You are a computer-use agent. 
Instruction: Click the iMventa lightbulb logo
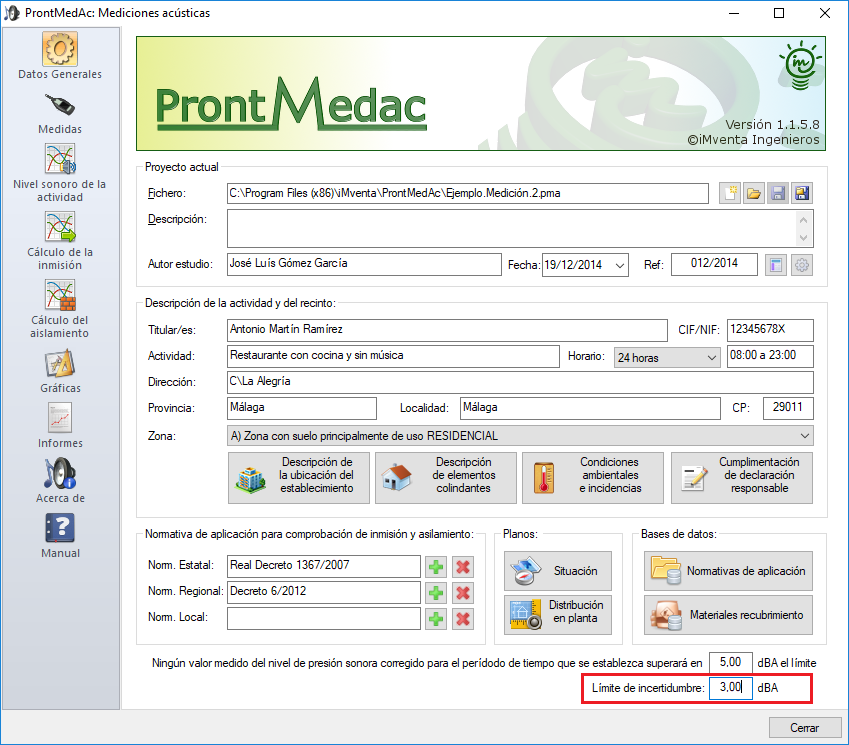point(800,65)
